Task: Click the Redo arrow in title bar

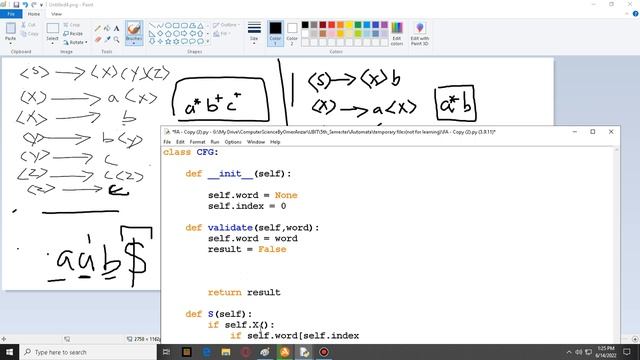Action: (x=34, y=4)
